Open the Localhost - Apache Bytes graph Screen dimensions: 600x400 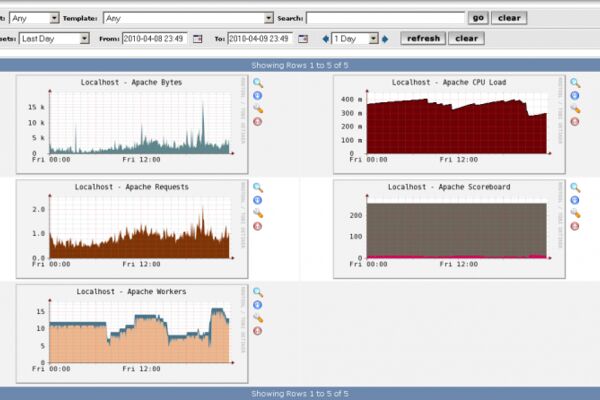tap(132, 124)
